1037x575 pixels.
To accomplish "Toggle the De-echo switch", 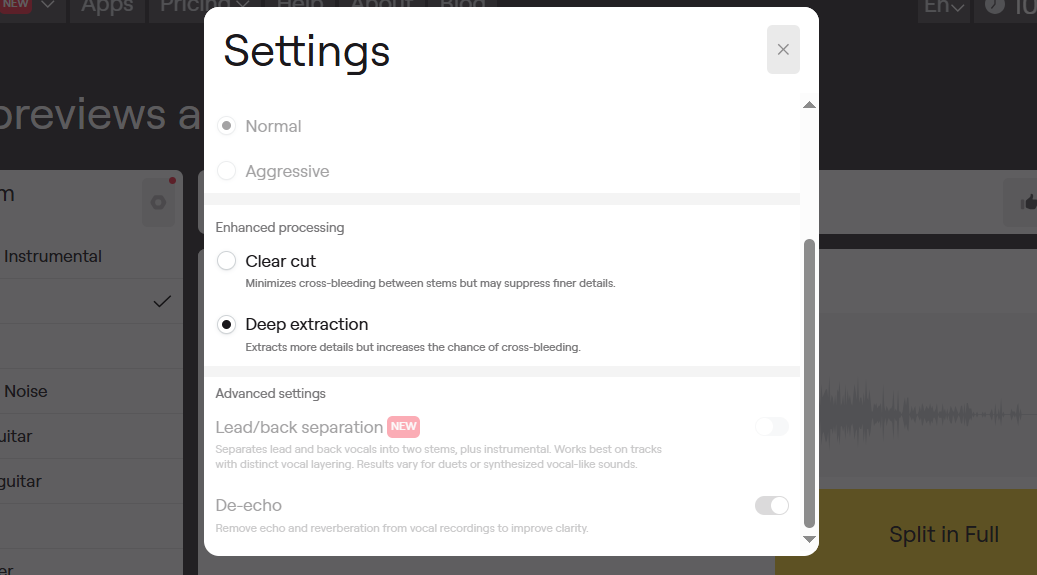I will point(772,506).
